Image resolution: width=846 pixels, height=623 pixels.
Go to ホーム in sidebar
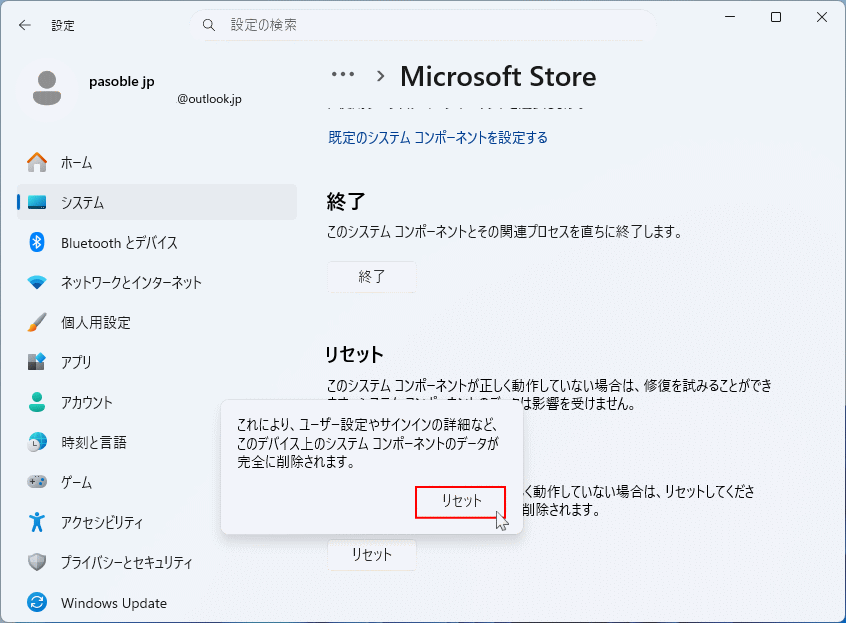click(x=77, y=162)
